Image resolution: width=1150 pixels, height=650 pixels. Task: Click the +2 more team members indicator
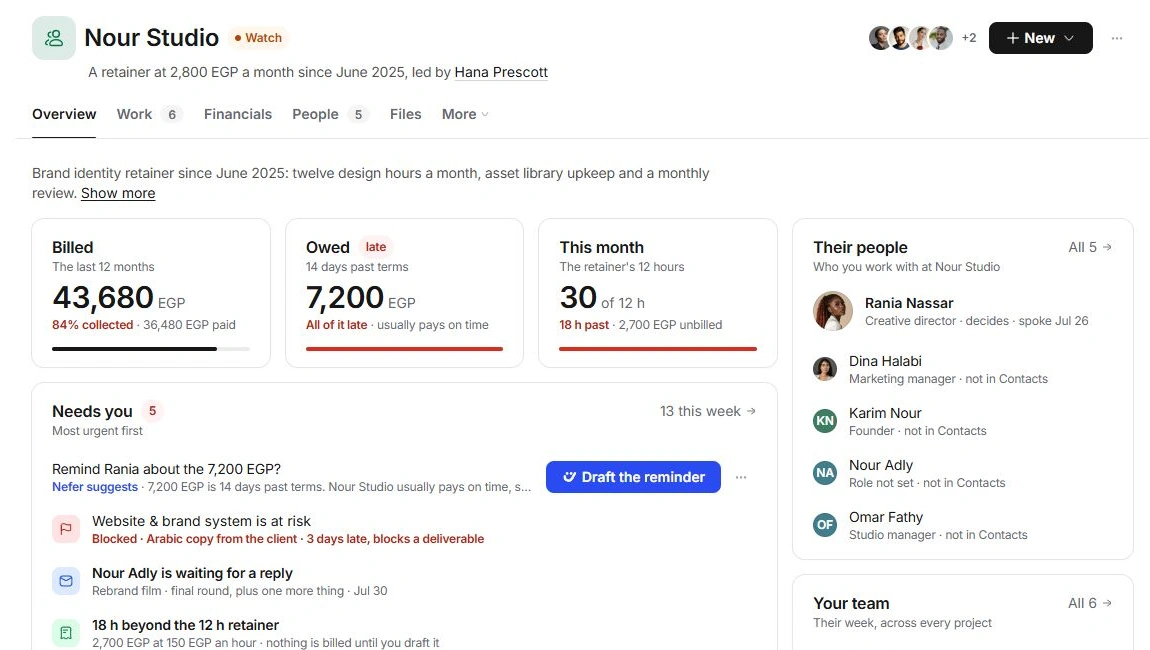pos(969,38)
